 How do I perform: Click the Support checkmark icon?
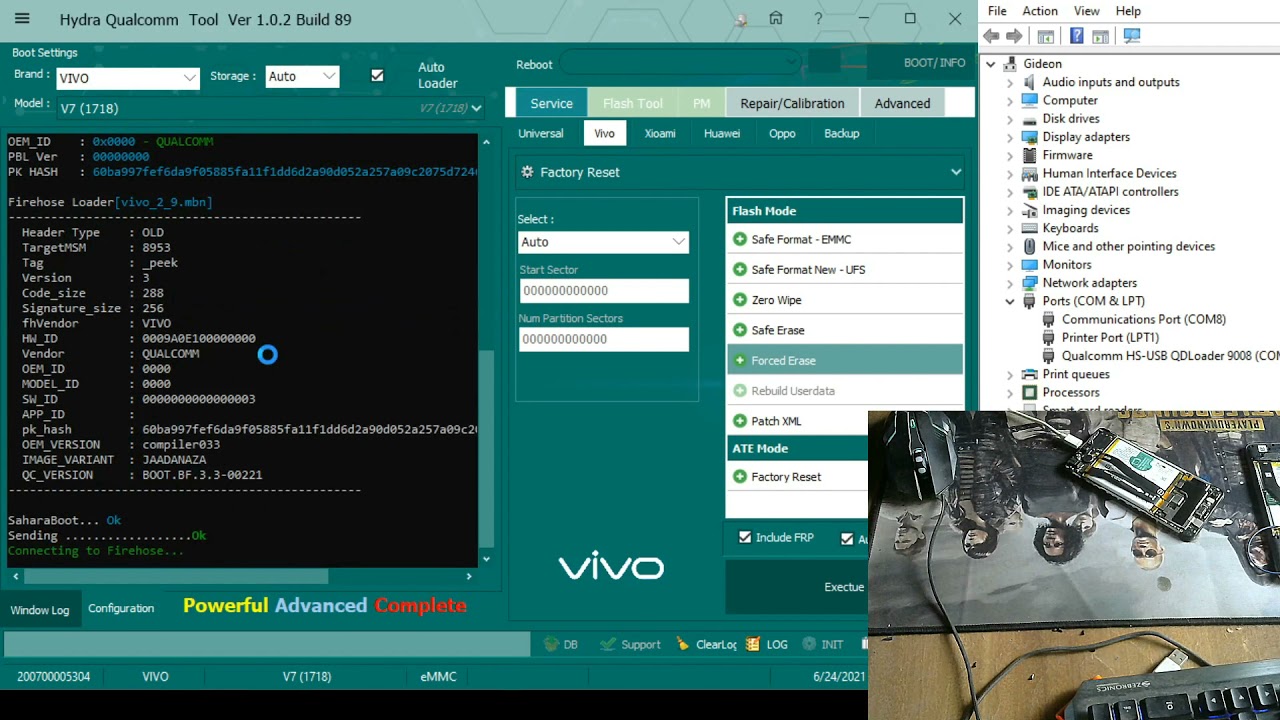point(610,644)
